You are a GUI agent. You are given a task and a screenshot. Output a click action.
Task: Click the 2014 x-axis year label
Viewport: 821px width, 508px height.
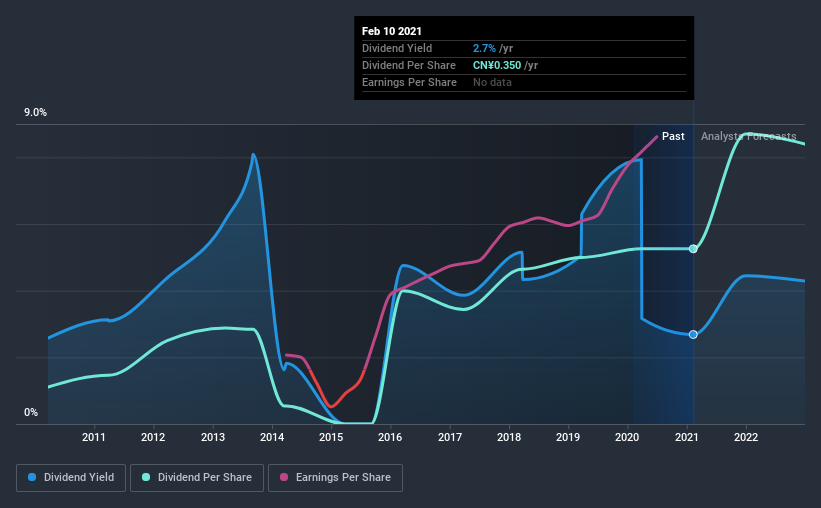coord(272,437)
